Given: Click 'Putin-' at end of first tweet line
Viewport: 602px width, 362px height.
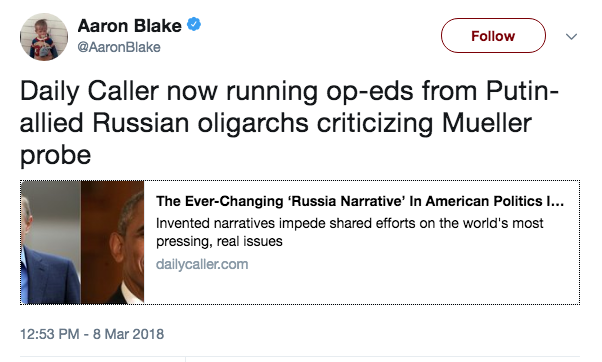Looking at the screenshot, I should coord(522,91).
